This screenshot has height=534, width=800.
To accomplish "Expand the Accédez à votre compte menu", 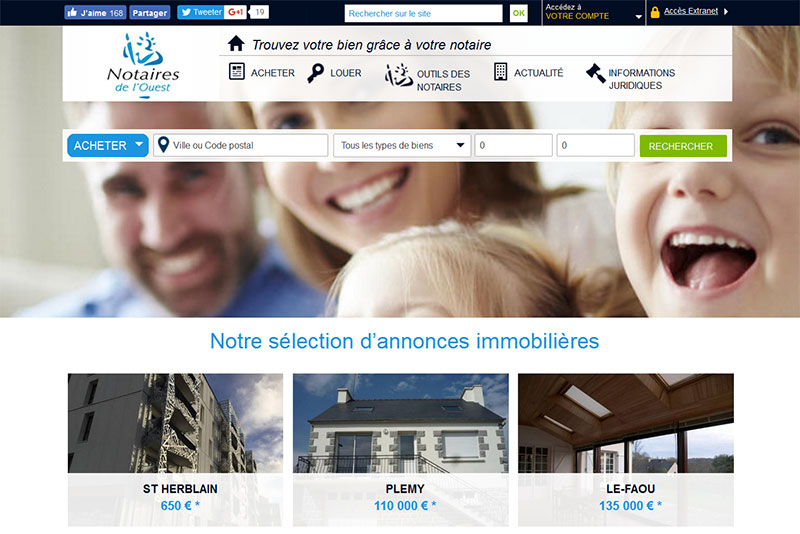I will coord(594,12).
